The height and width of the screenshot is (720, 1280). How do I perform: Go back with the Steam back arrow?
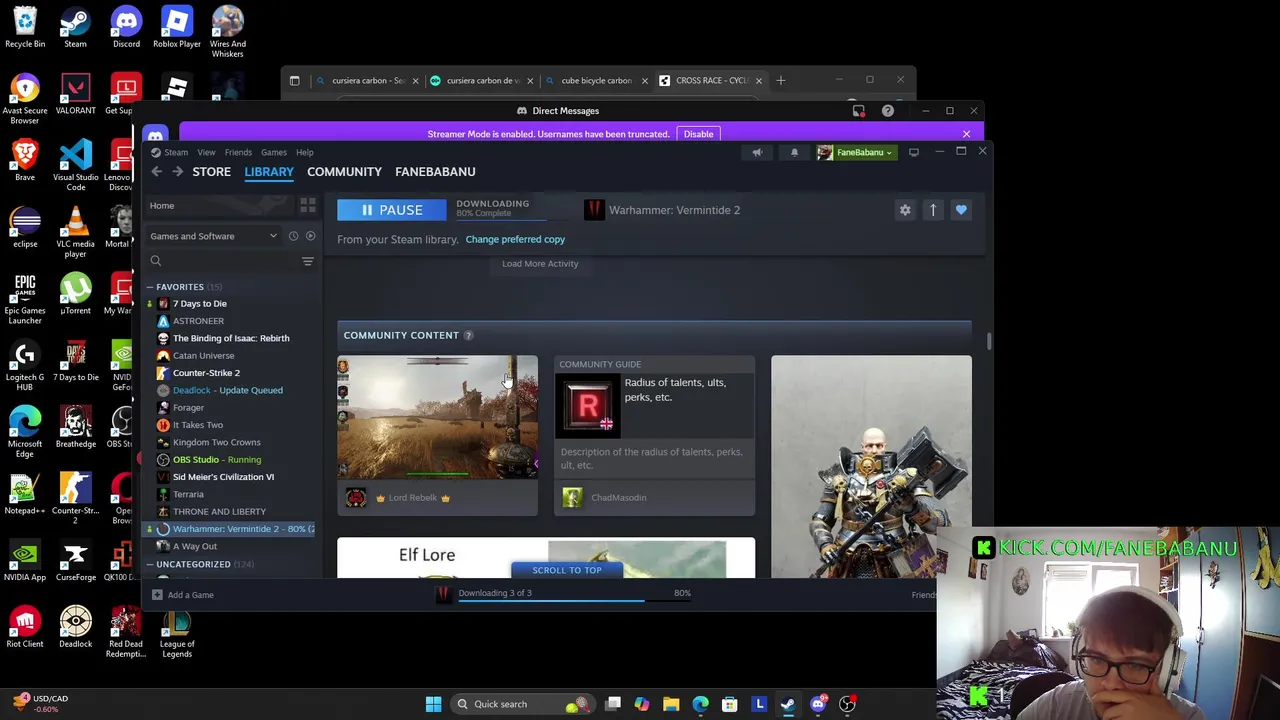click(156, 172)
